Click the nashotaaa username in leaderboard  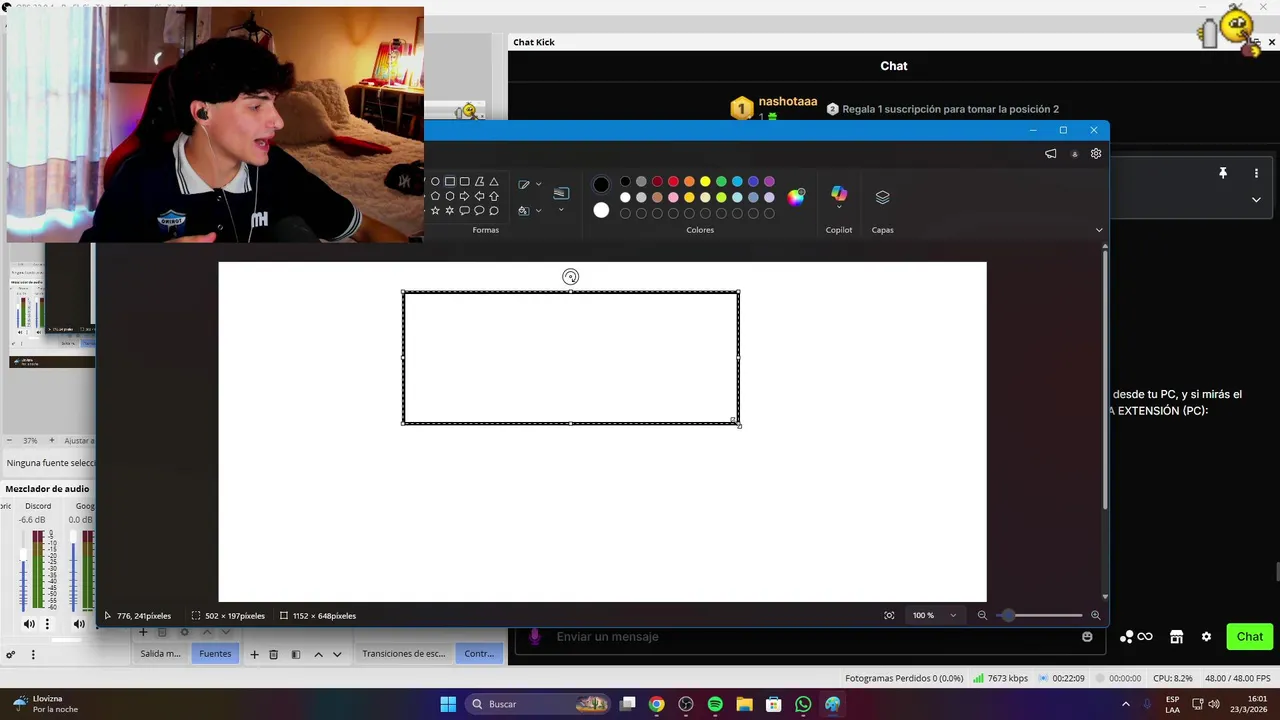point(788,102)
